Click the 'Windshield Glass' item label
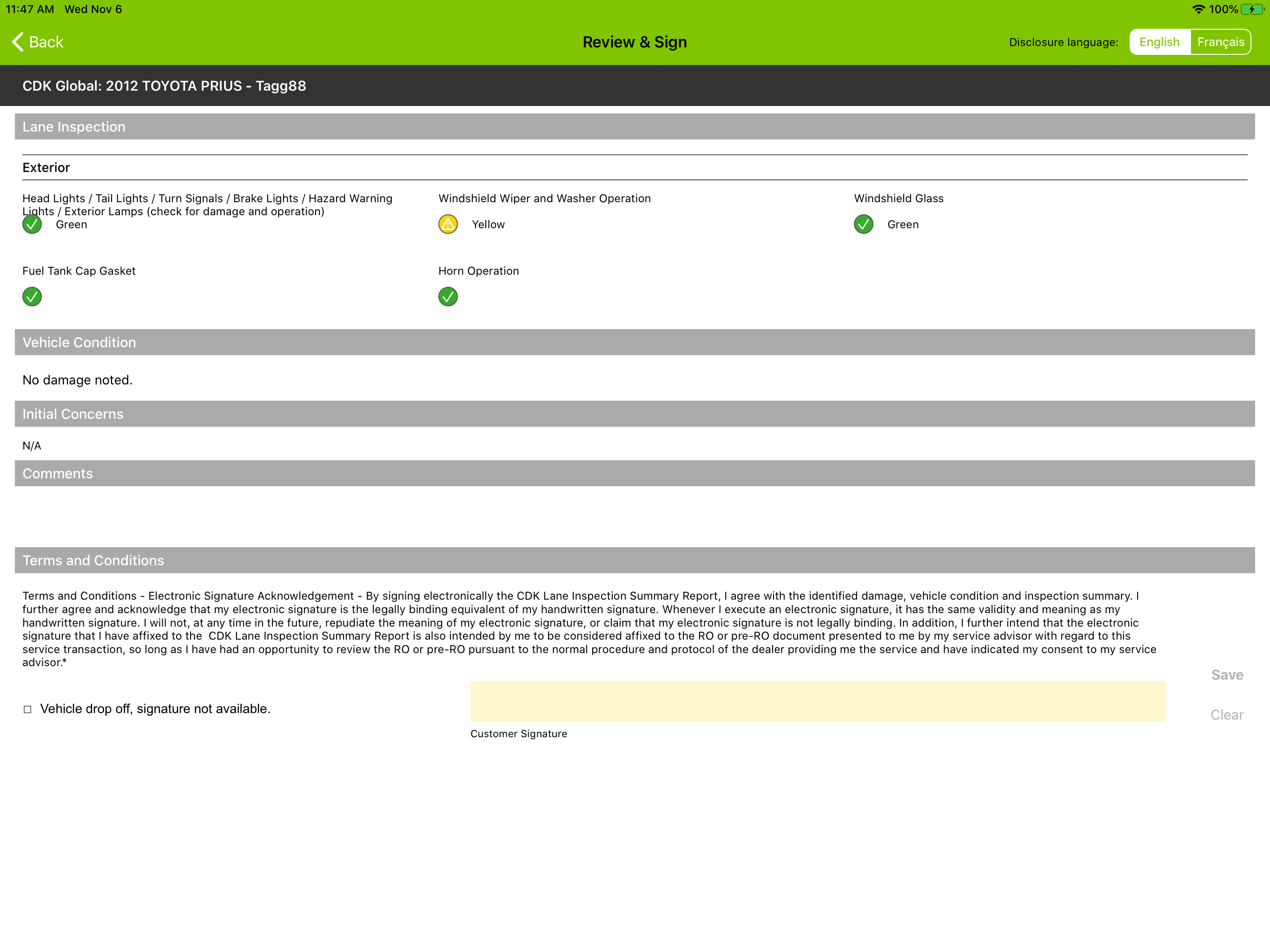This screenshot has width=1270, height=952. (899, 198)
